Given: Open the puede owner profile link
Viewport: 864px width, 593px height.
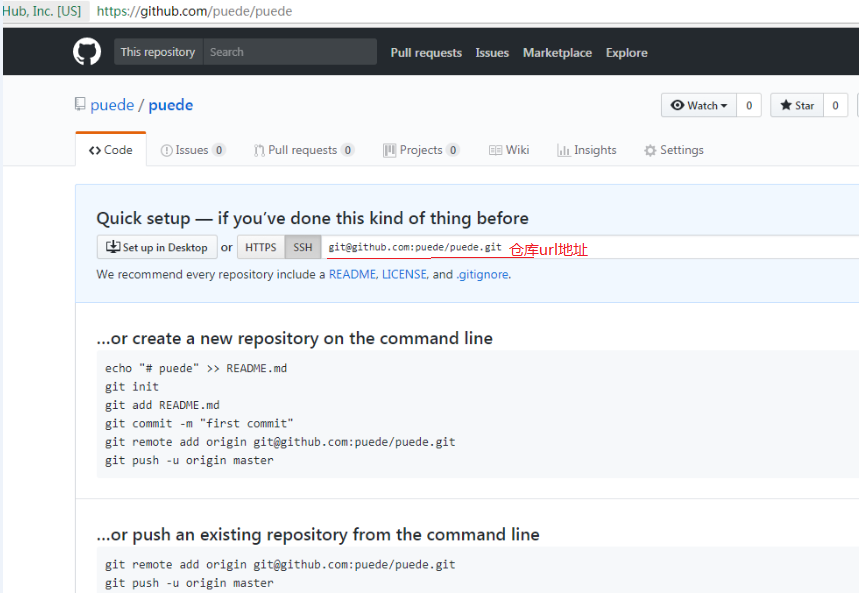Looking at the screenshot, I should pyautogui.click(x=112, y=105).
